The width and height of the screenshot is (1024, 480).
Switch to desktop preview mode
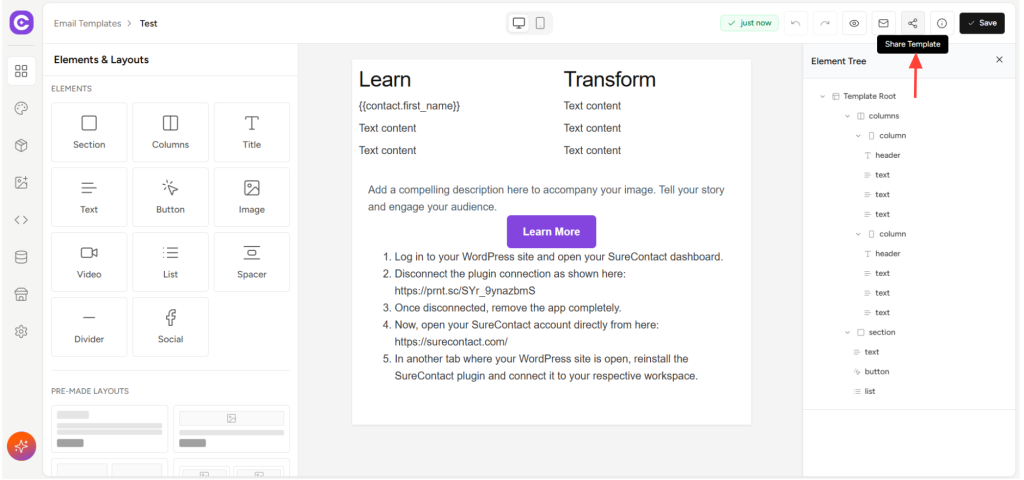(519, 23)
